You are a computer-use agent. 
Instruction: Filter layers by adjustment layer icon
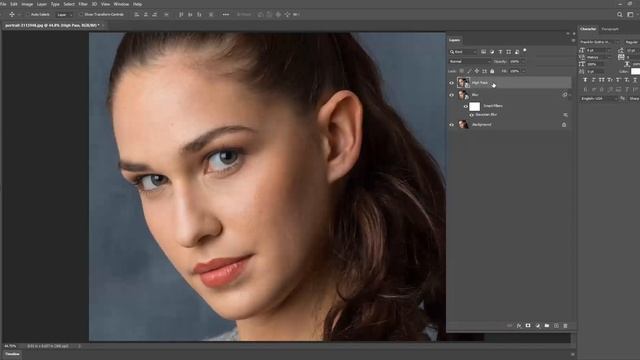[x=492, y=52]
